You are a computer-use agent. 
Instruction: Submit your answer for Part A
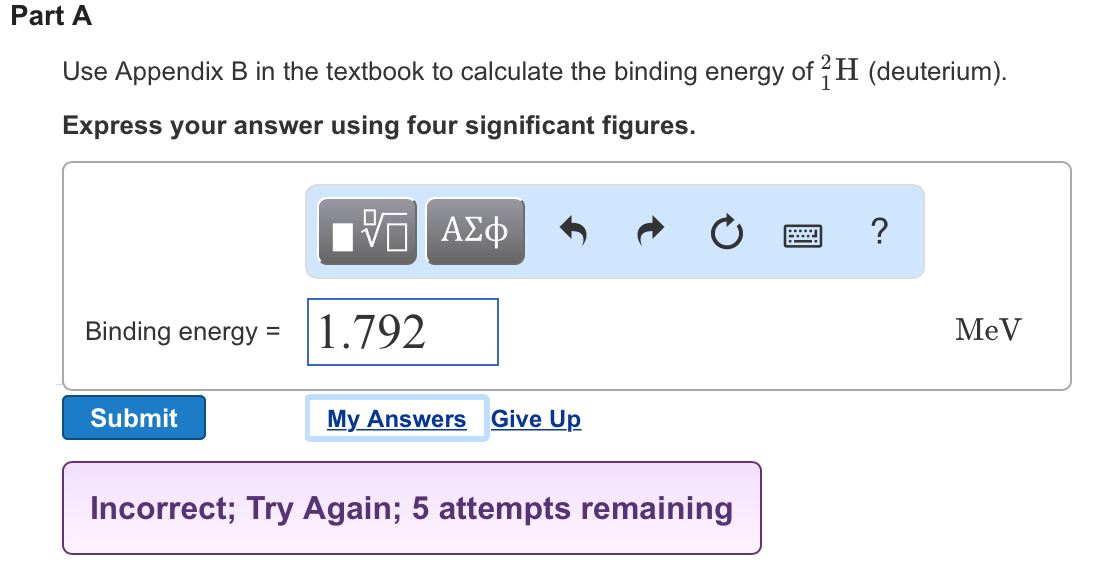(x=133, y=417)
